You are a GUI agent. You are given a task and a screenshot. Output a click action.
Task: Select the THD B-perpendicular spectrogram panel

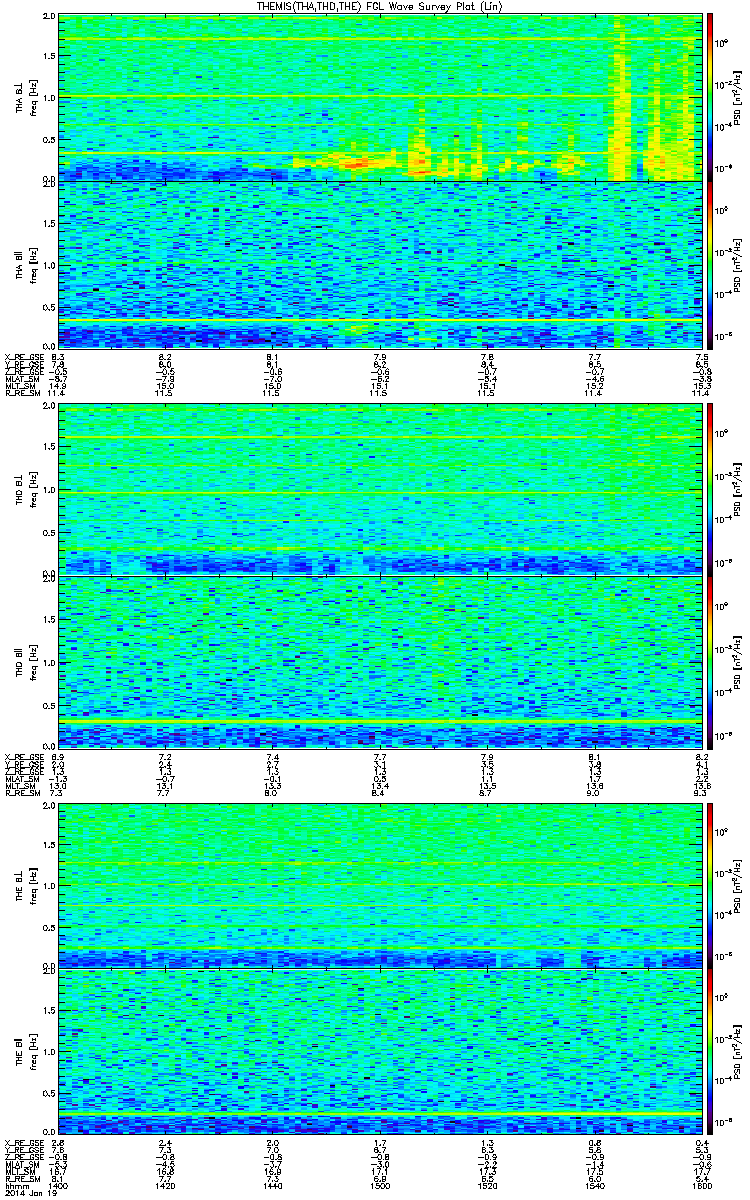coord(379,490)
